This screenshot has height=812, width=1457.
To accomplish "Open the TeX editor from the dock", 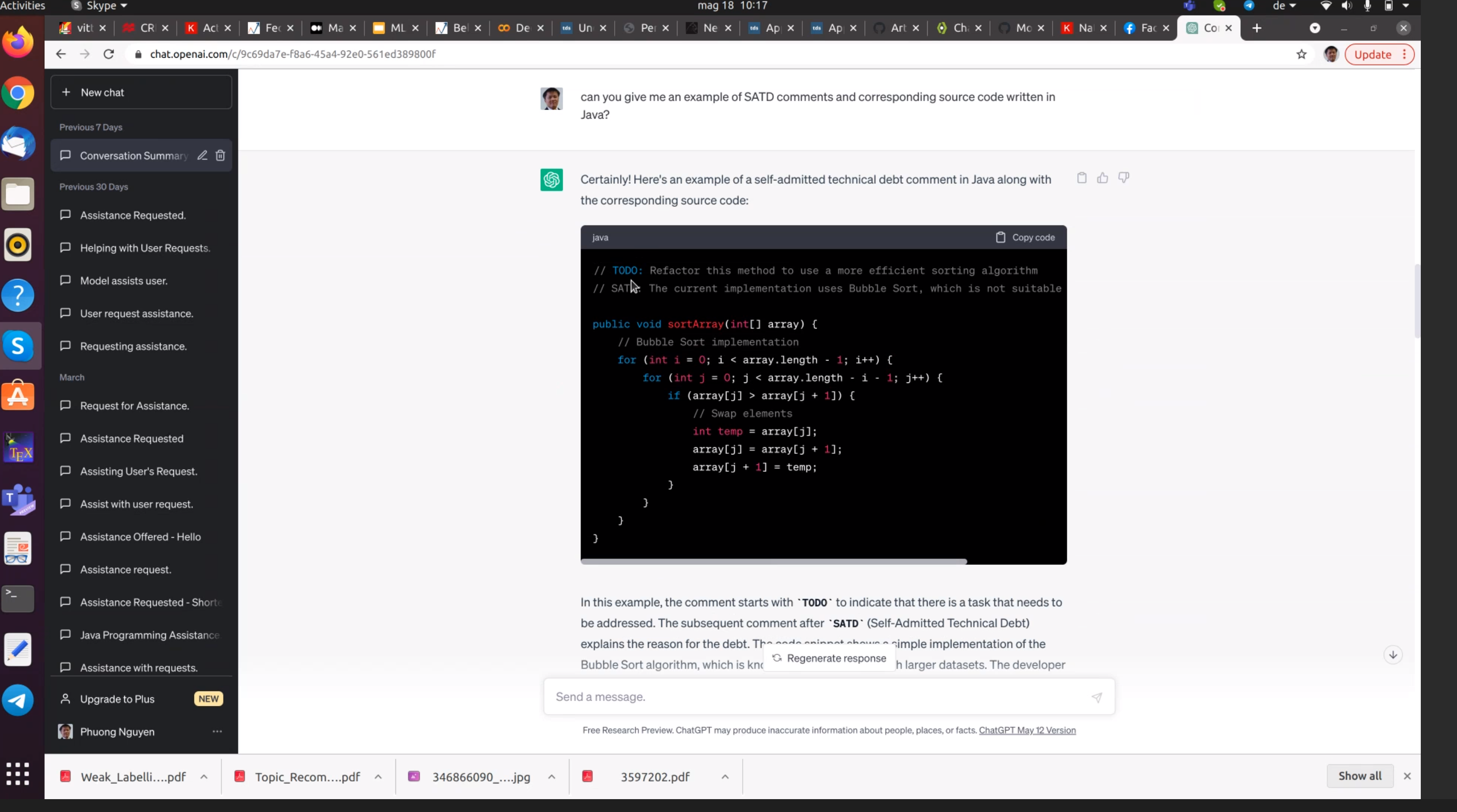I will click(x=18, y=447).
